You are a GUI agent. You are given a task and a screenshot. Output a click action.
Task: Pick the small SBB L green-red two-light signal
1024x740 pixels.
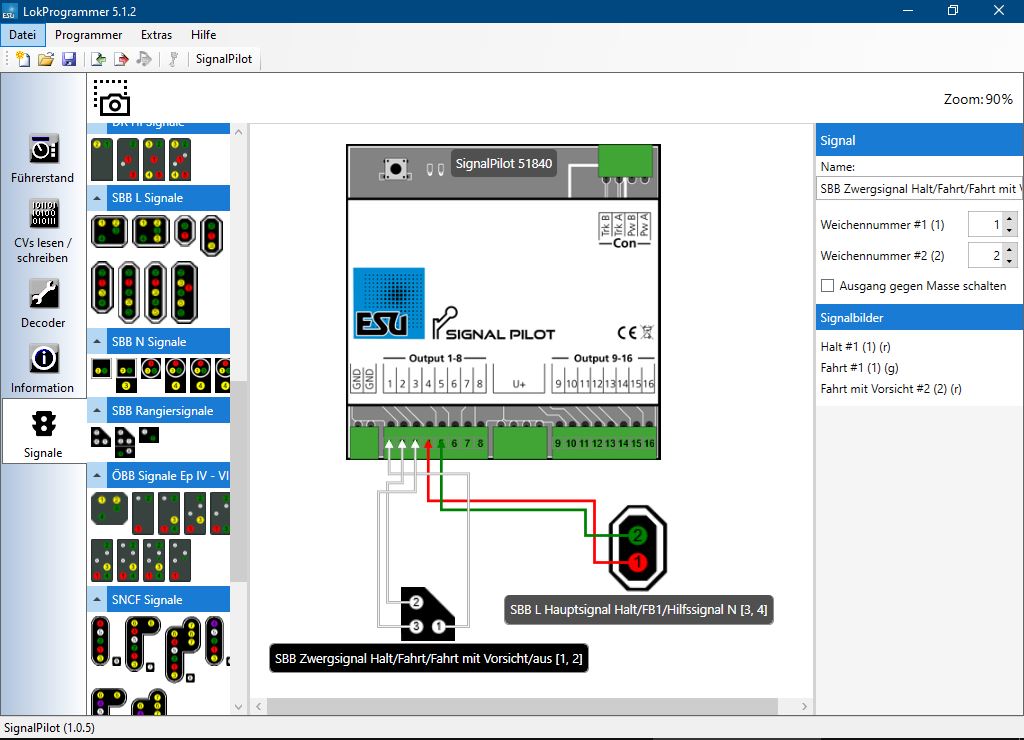pos(185,231)
